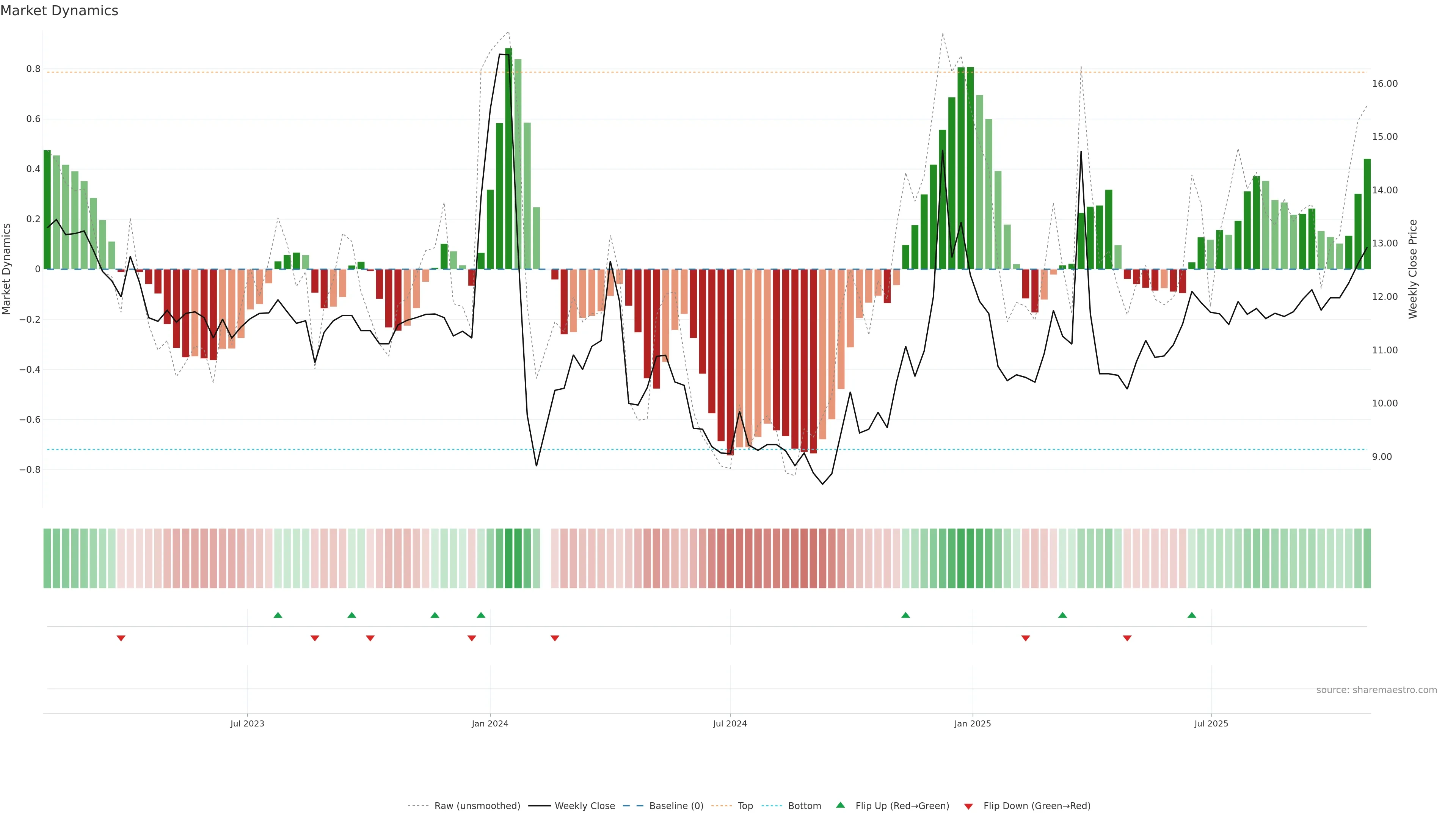Click the Jan 2024 x-axis label
This screenshot has height=819, width=1456.
point(490,723)
